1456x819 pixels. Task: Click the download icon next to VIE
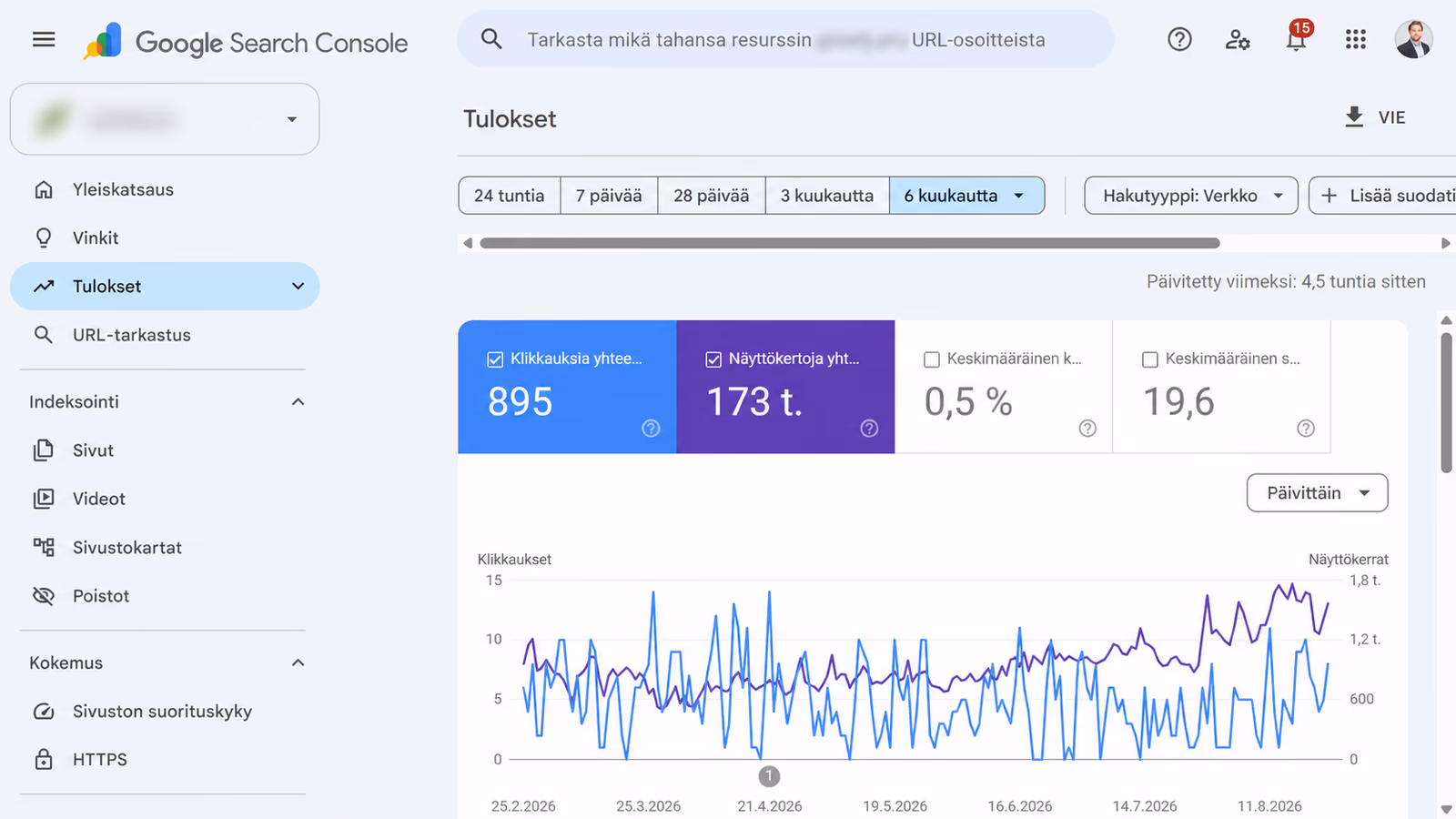click(1354, 117)
